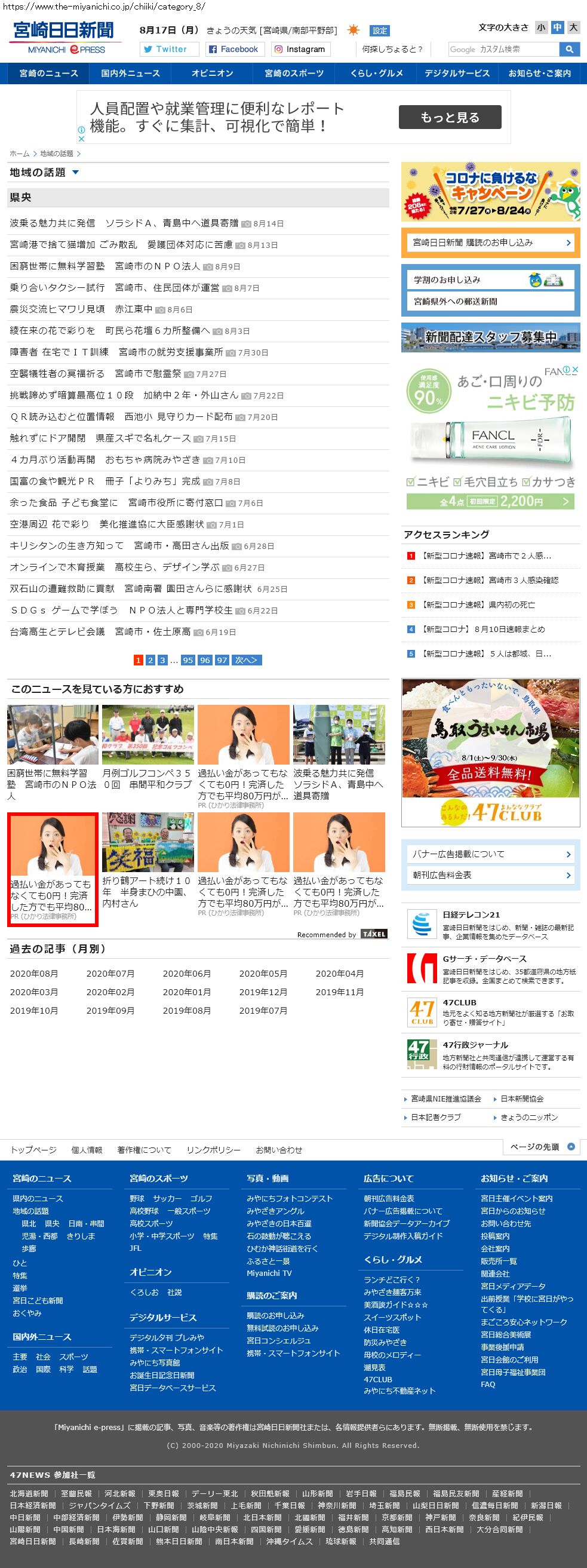Click ページの先頭 back-to-top button

[542, 1147]
